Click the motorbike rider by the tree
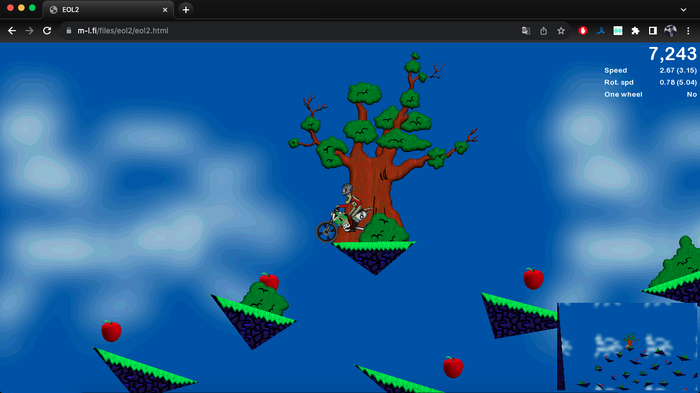The width and height of the screenshot is (700, 393). click(344, 213)
